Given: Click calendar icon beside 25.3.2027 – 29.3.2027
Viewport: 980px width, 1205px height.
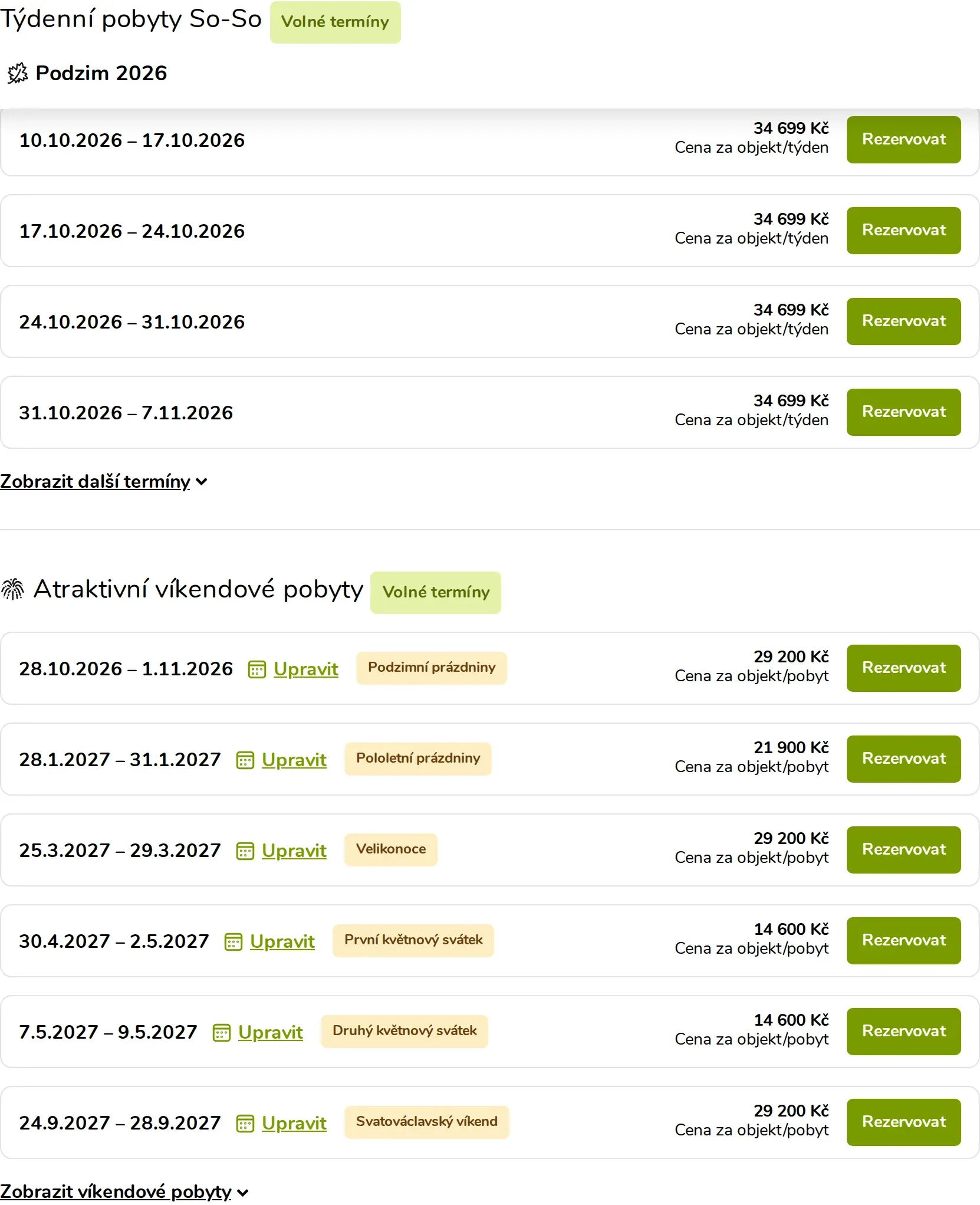Looking at the screenshot, I should (245, 851).
